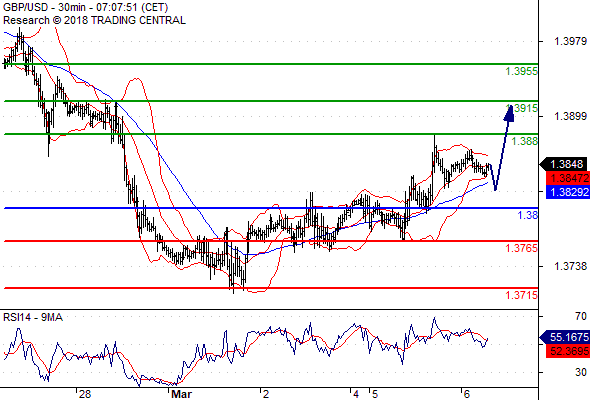Viewport: 590px width, 400px height.
Task: Click the red 1.38472 price label
Action: pyautogui.click(x=568, y=178)
